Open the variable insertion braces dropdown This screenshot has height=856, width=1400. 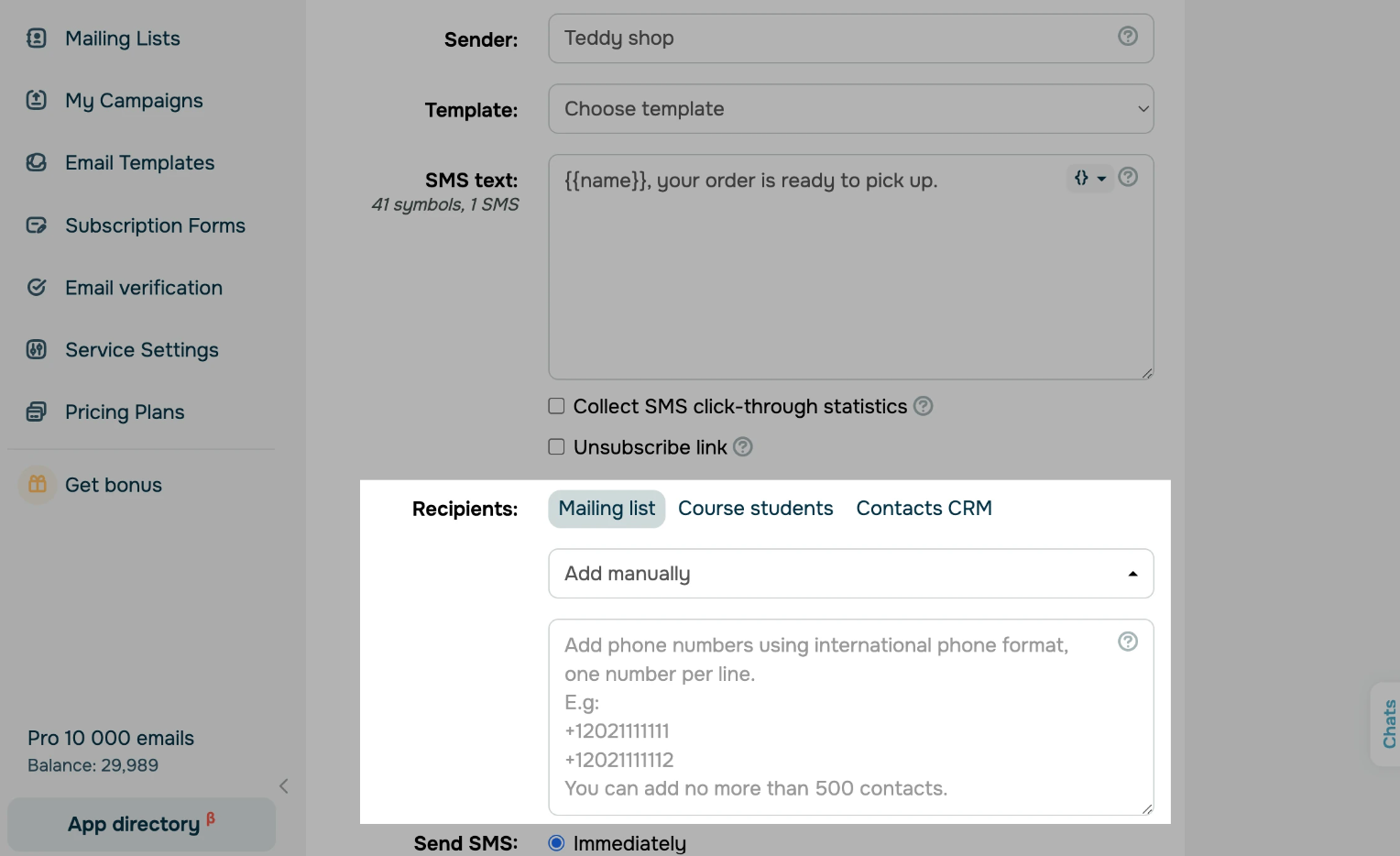click(x=1089, y=179)
